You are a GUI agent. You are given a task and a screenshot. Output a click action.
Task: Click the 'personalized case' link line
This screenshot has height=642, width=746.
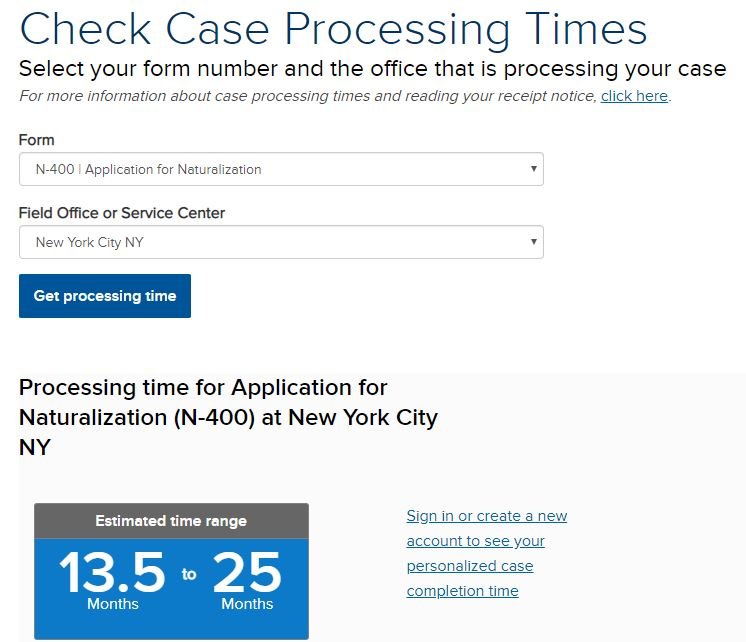[x=470, y=566]
